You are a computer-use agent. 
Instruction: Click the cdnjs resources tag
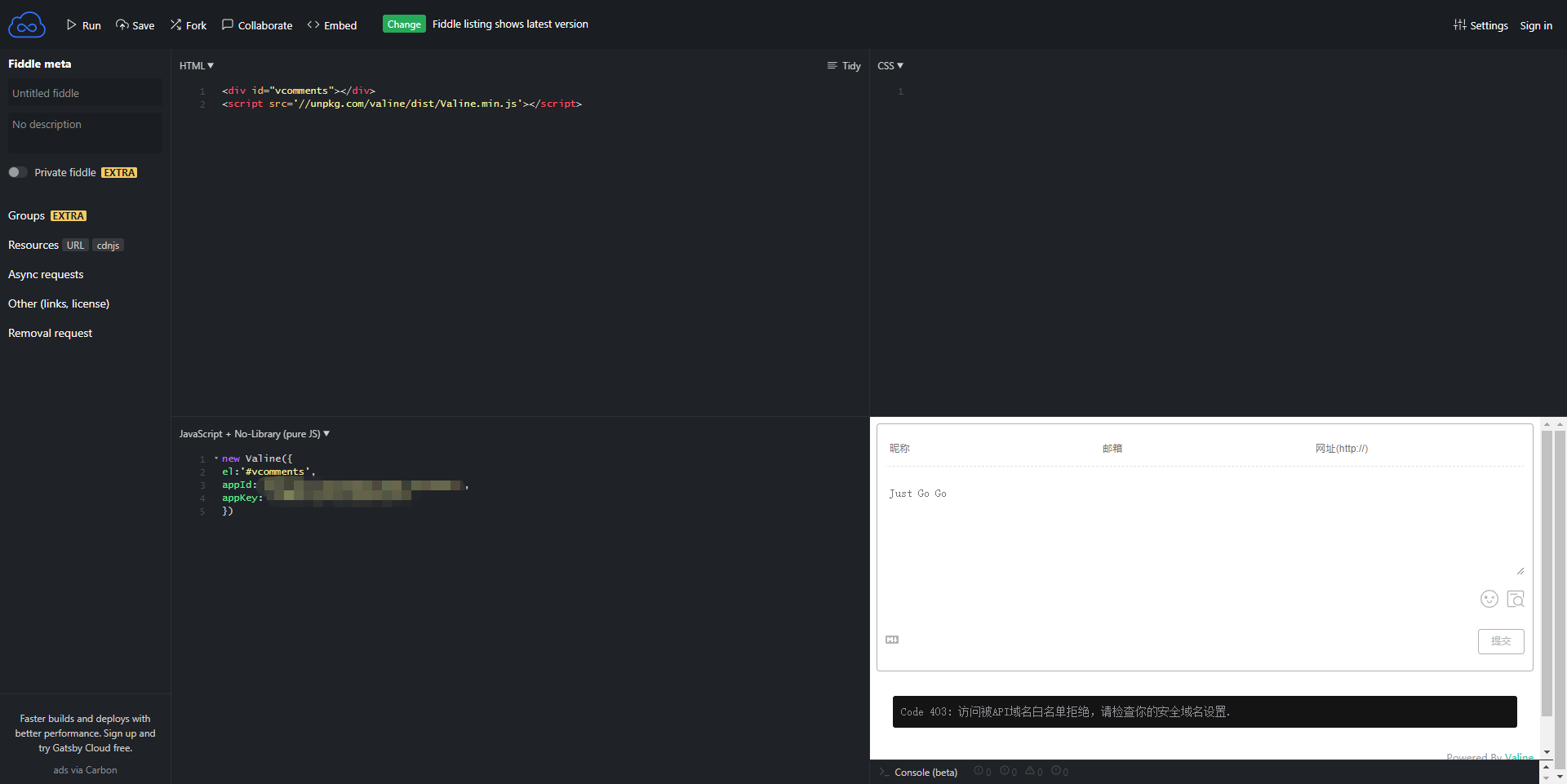click(108, 245)
